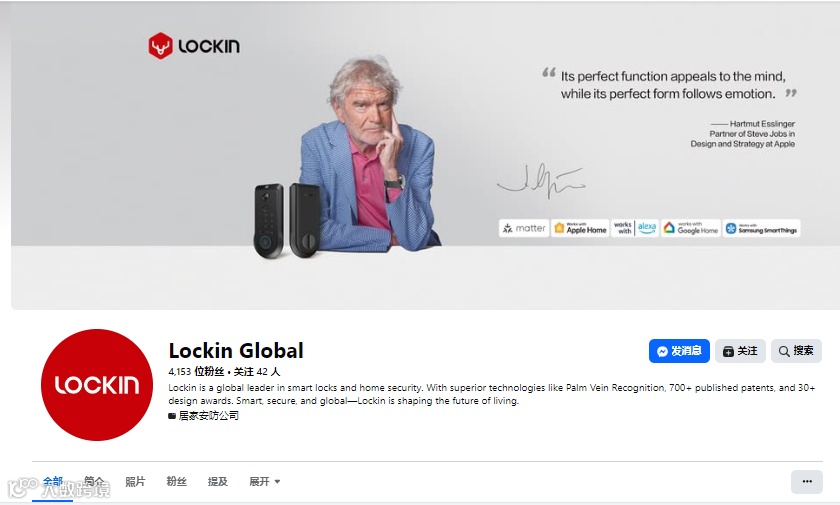View the 4,153 位粉丝 followers list

tap(196, 372)
